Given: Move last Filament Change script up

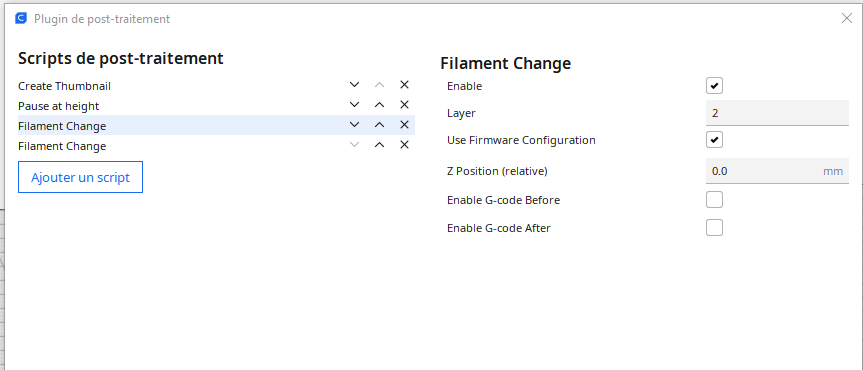Looking at the screenshot, I should 379,145.
